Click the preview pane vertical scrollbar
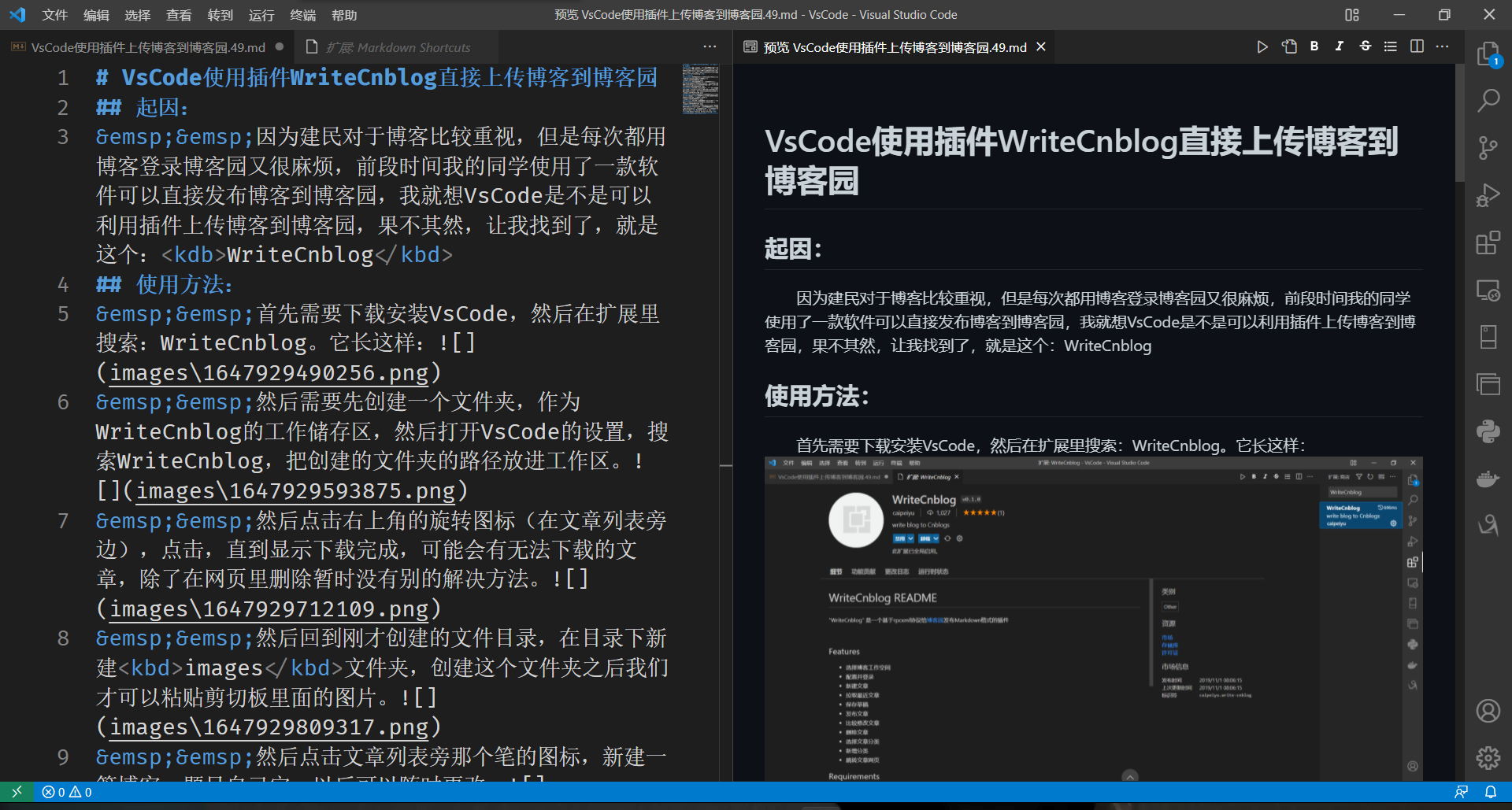 click(1459, 122)
